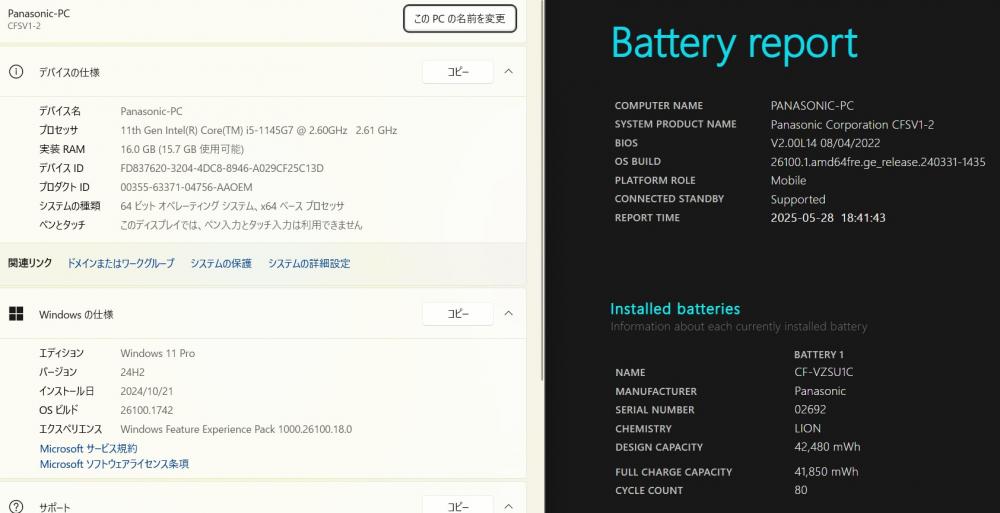Screen dimensions: 1000x513
Task: Open Domain or Workgroup link
Action: tap(121, 263)
